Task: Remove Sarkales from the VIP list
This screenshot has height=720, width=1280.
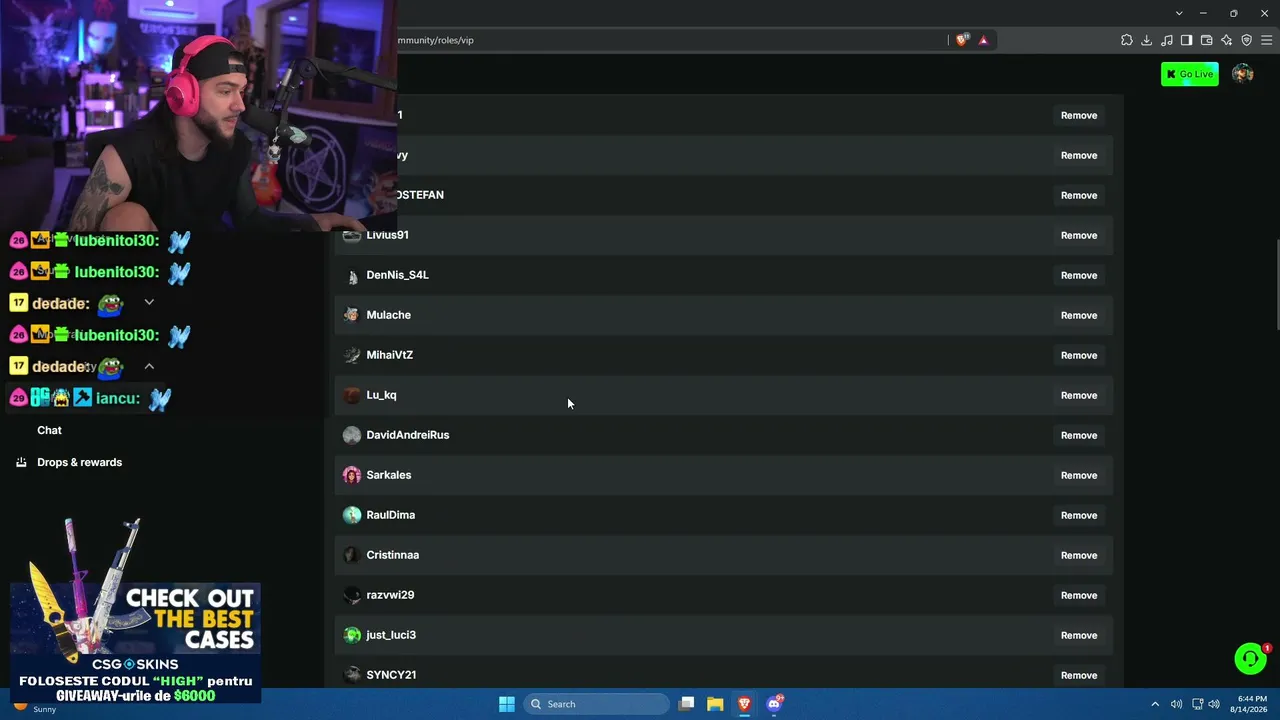Action: pyautogui.click(x=1079, y=475)
